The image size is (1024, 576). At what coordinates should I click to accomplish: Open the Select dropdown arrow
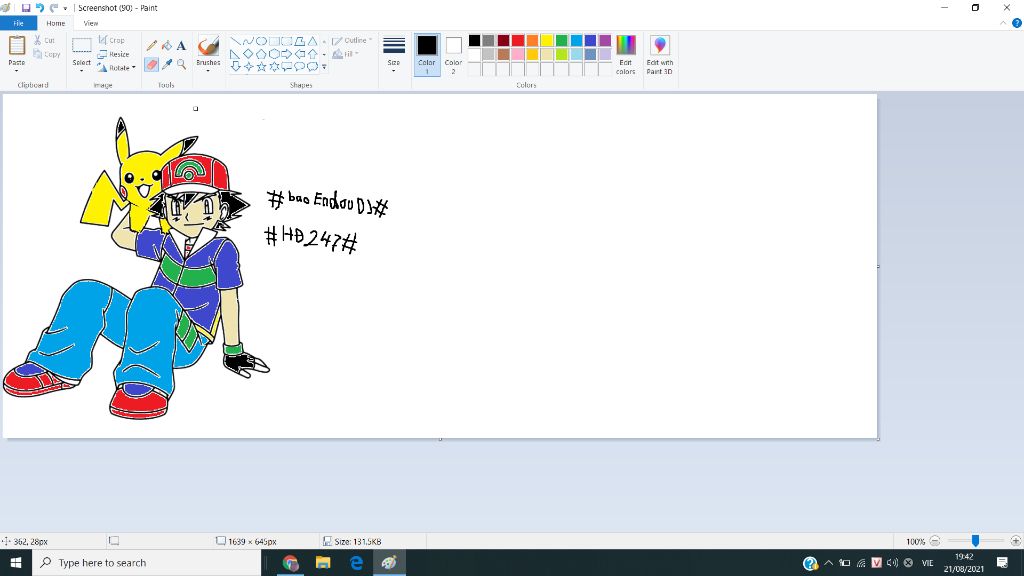pos(82,70)
